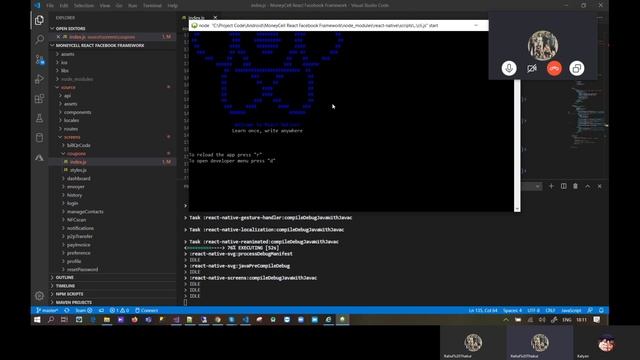Open the Edit menu
The image size is (640, 360).
[x=64, y=5]
